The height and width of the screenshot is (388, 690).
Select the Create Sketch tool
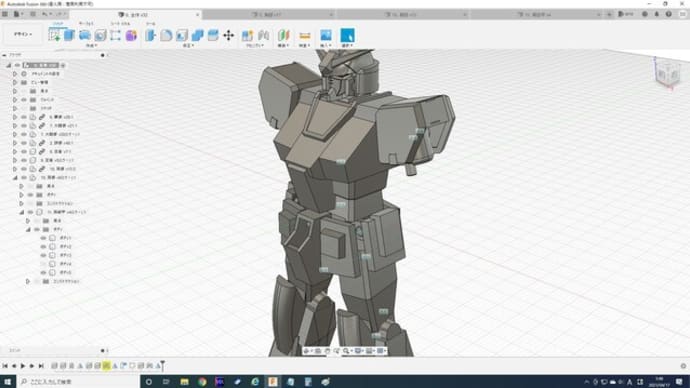(x=55, y=35)
